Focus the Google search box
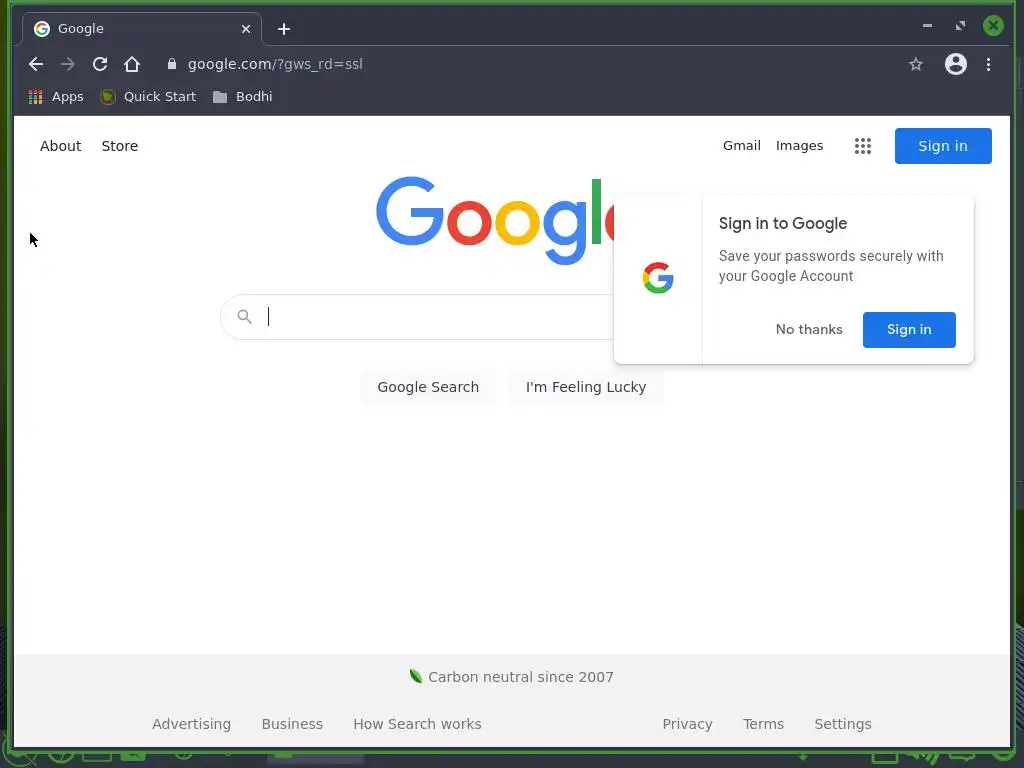The width and height of the screenshot is (1024, 768). point(418,317)
